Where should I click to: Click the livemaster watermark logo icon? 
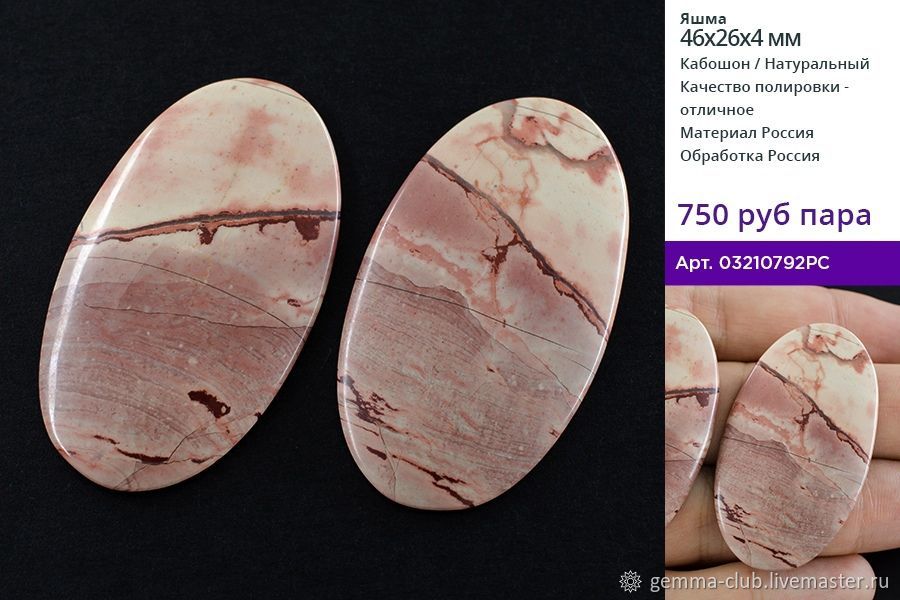[x=631, y=582]
